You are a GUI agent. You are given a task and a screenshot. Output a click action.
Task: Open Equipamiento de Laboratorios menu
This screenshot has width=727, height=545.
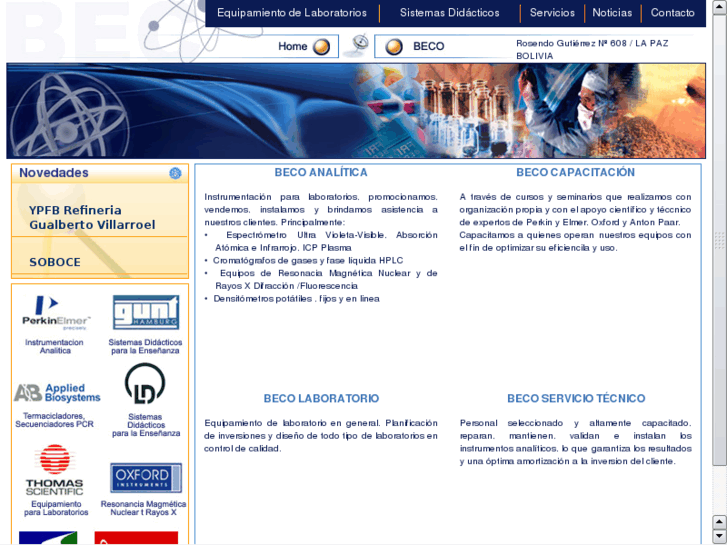292,13
